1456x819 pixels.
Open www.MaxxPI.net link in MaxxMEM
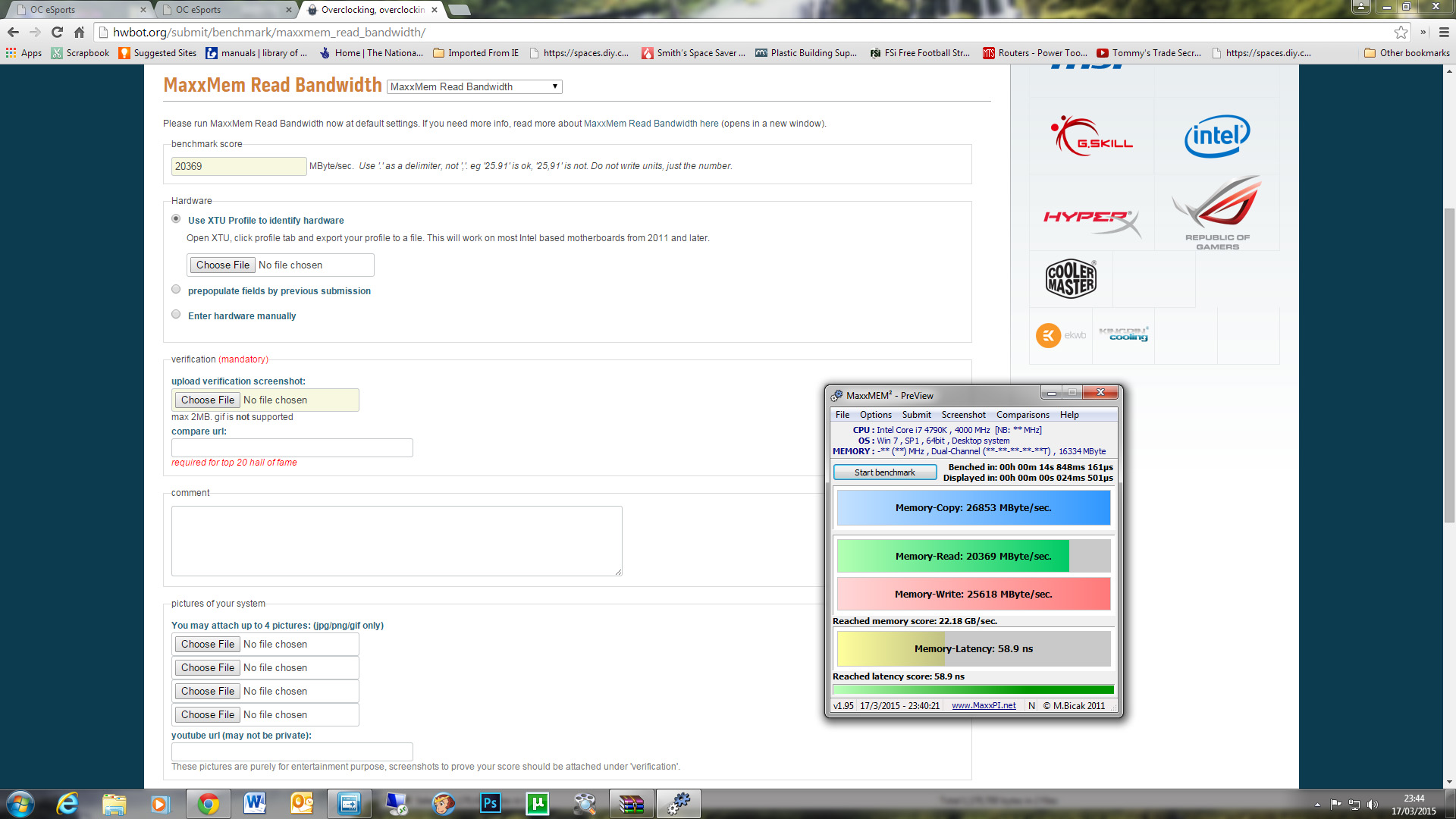(x=984, y=705)
